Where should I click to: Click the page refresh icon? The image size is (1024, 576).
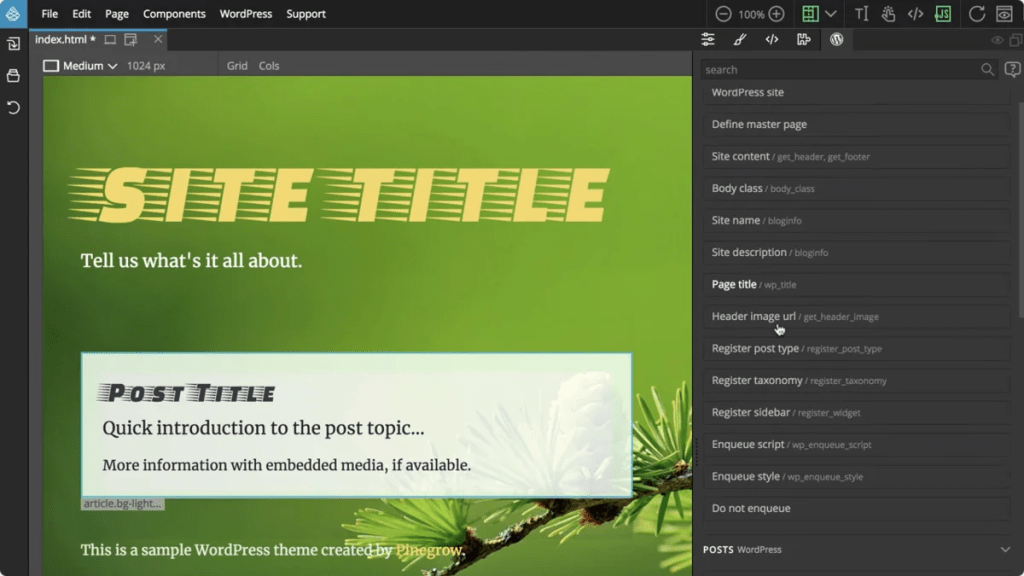pos(975,13)
